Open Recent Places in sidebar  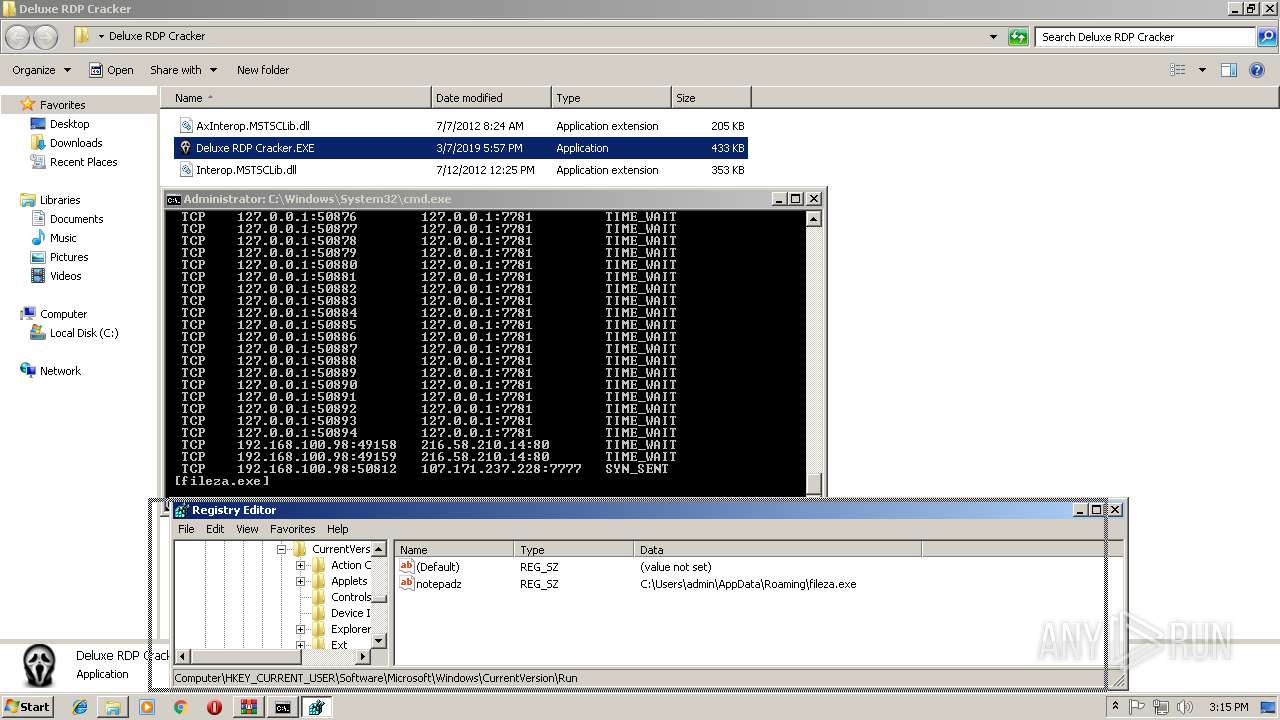(83, 162)
